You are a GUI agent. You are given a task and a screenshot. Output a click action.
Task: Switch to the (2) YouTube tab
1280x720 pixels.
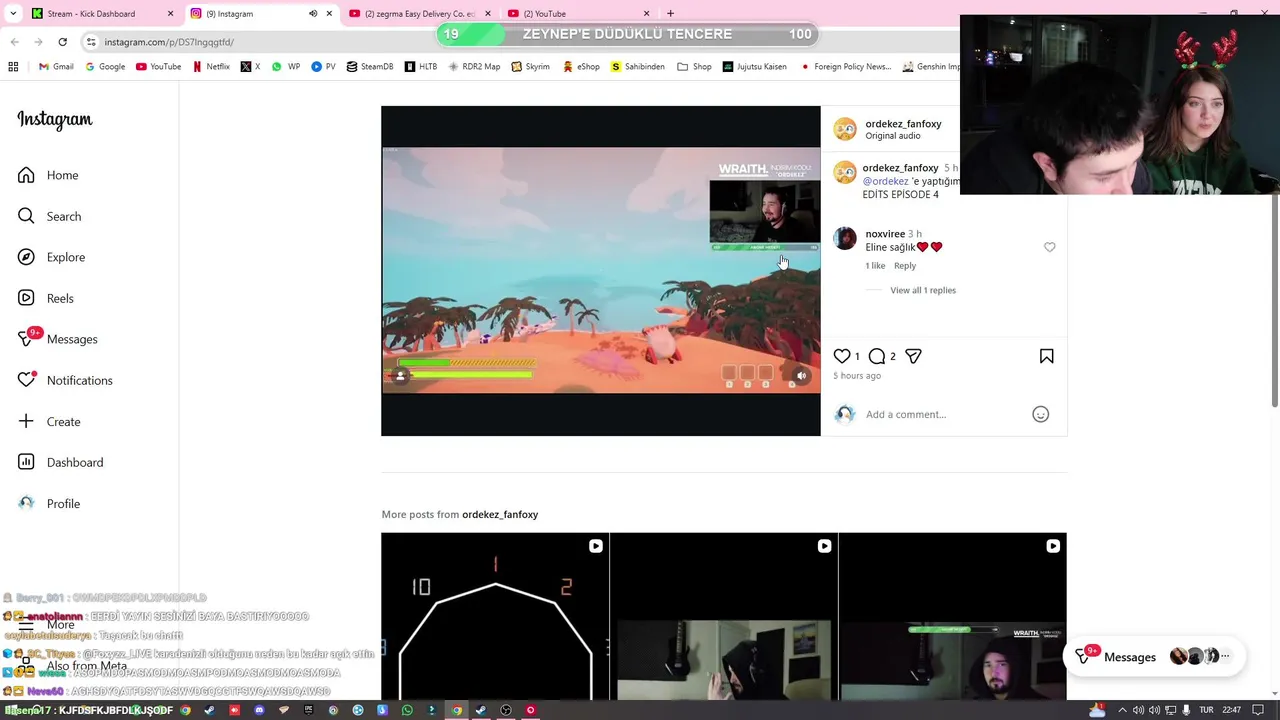tap(579, 14)
